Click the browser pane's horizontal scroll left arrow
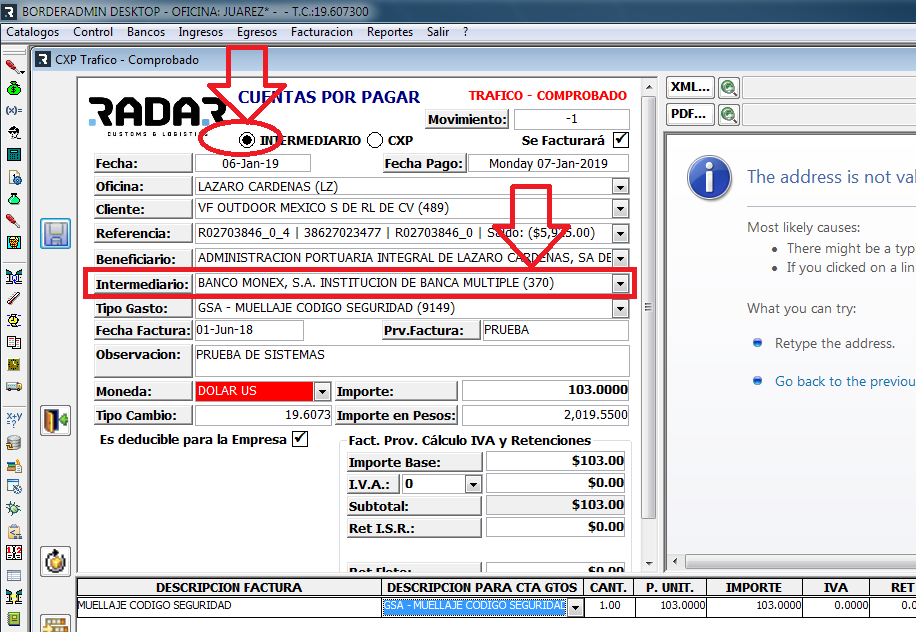Image resolution: width=916 pixels, height=632 pixels. tap(675, 562)
